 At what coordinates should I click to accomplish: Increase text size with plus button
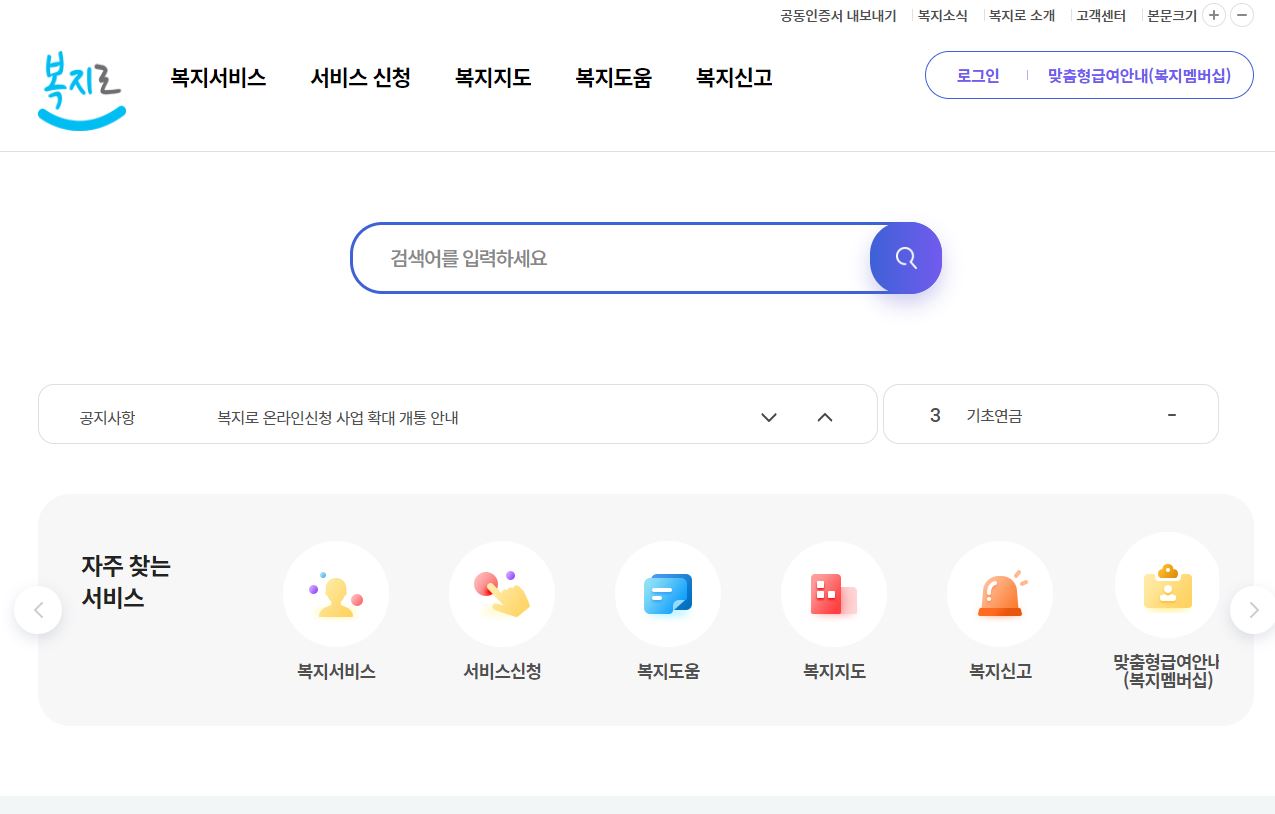coord(1214,15)
